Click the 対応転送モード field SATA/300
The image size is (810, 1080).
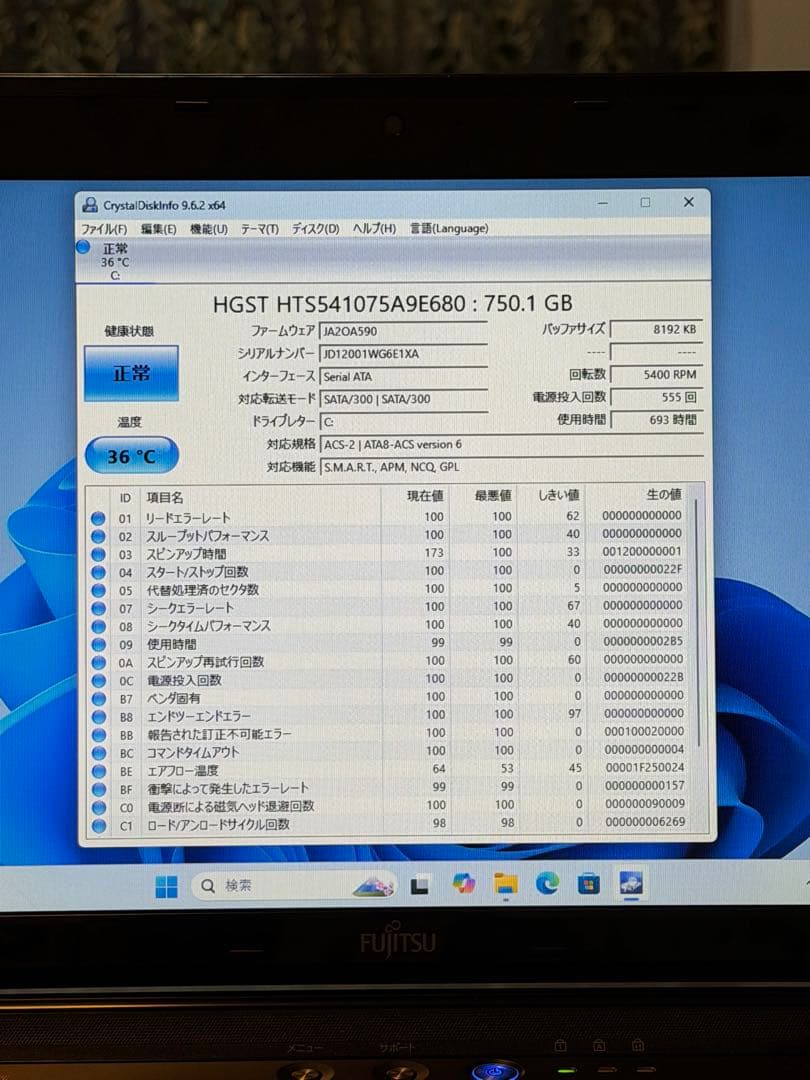pyautogui.click(x=404, y=399)
